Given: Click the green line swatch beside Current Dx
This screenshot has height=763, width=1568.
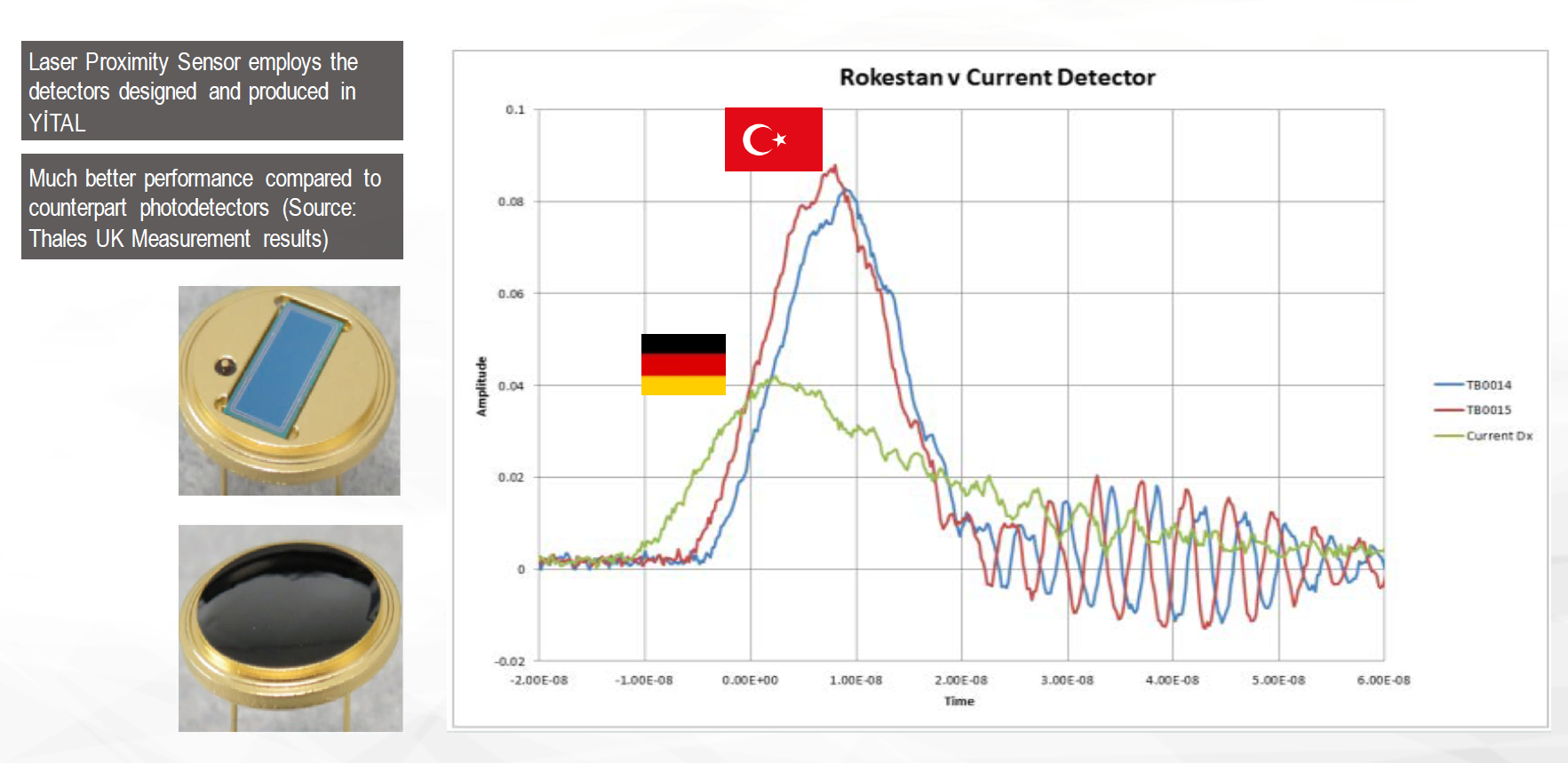Looking at the screenshot, I should click(1448, 436).
